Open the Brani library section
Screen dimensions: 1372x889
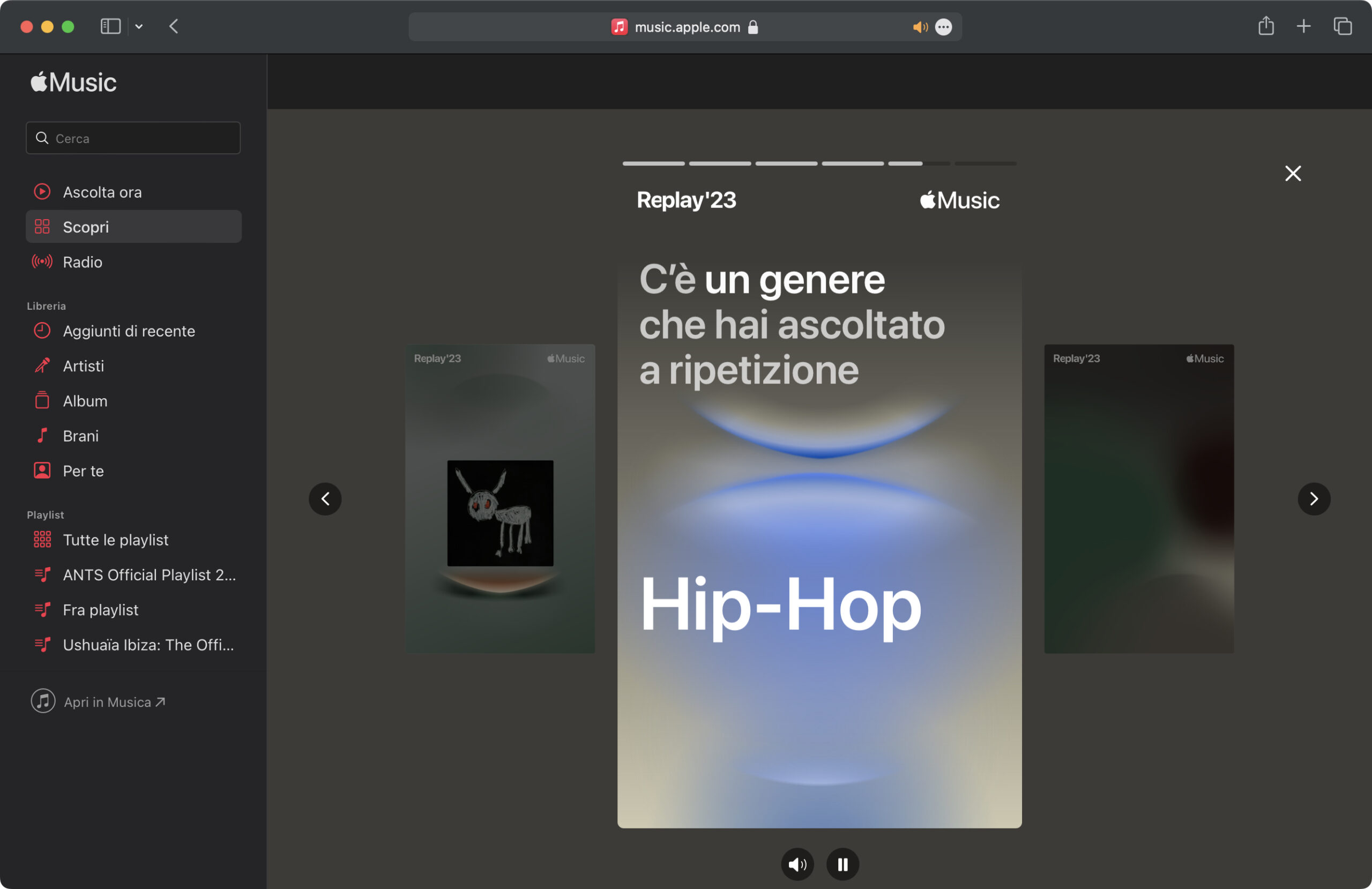[133, 436]
